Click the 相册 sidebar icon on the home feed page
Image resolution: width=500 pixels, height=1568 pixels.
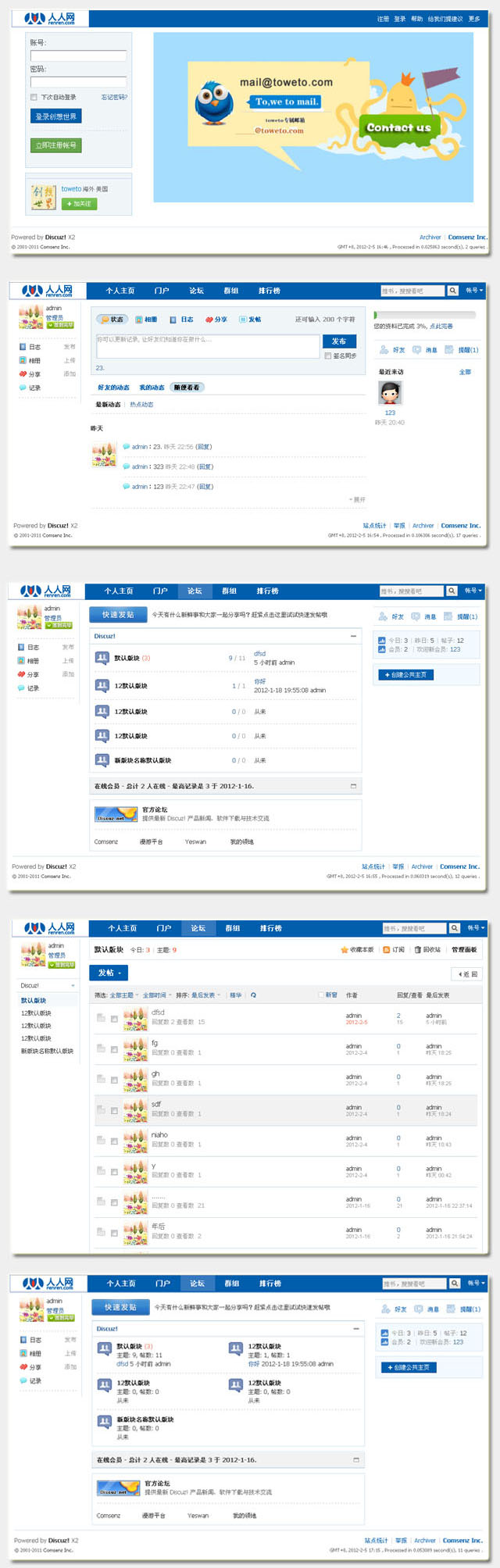point(23,360)
